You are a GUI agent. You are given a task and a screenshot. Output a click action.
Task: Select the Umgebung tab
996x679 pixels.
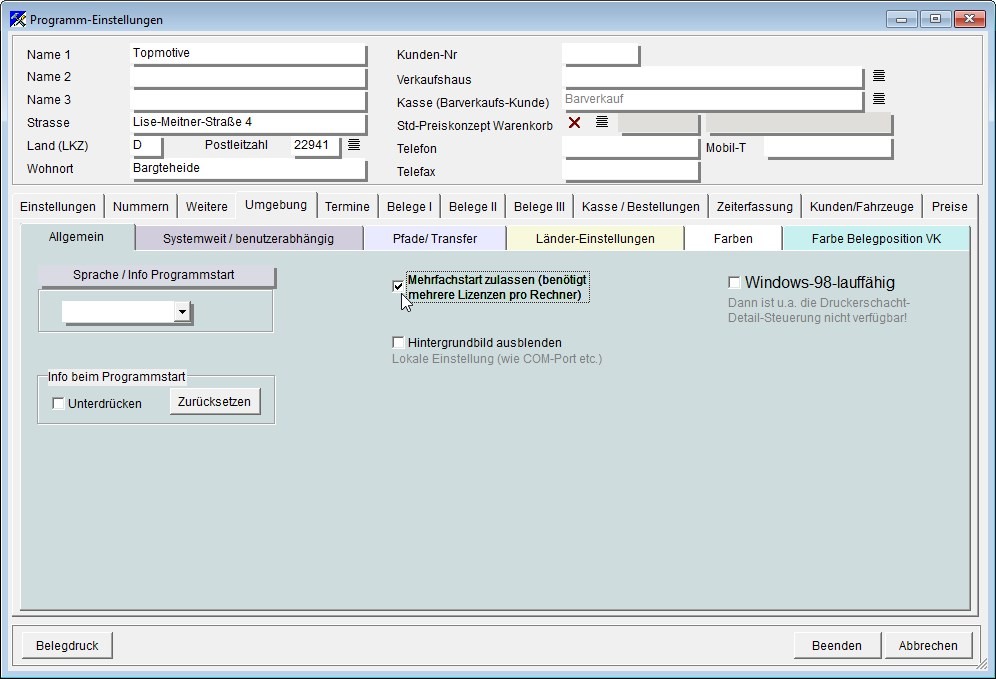[x=276, y=205]
